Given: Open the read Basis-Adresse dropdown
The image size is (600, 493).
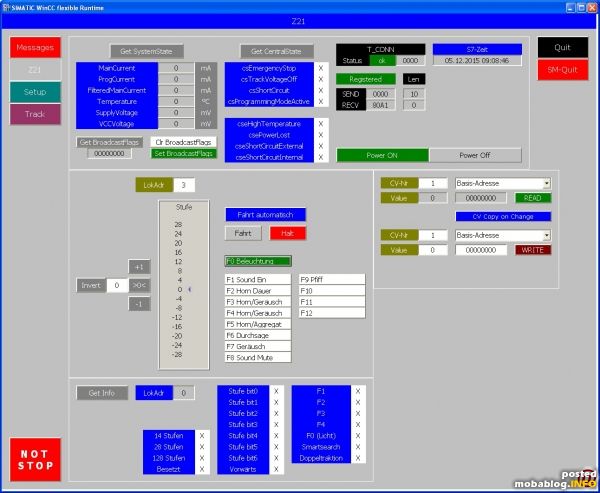Looking at the screenshot, I should [547, 183].
